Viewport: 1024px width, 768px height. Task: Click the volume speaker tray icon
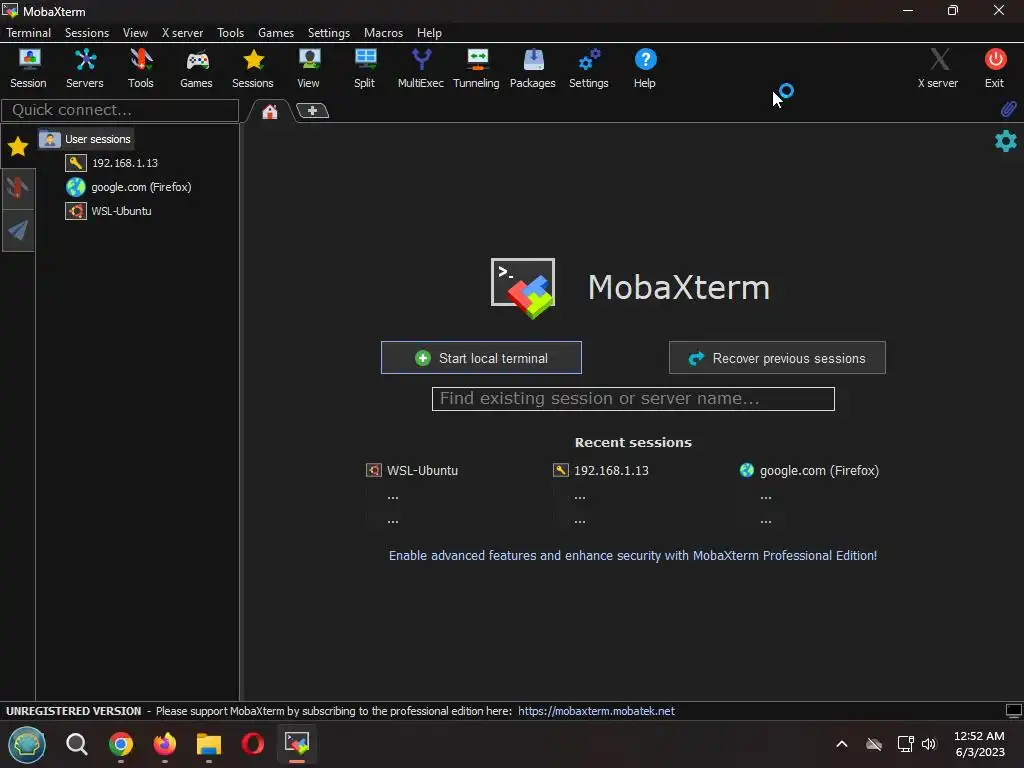point(929,744)
